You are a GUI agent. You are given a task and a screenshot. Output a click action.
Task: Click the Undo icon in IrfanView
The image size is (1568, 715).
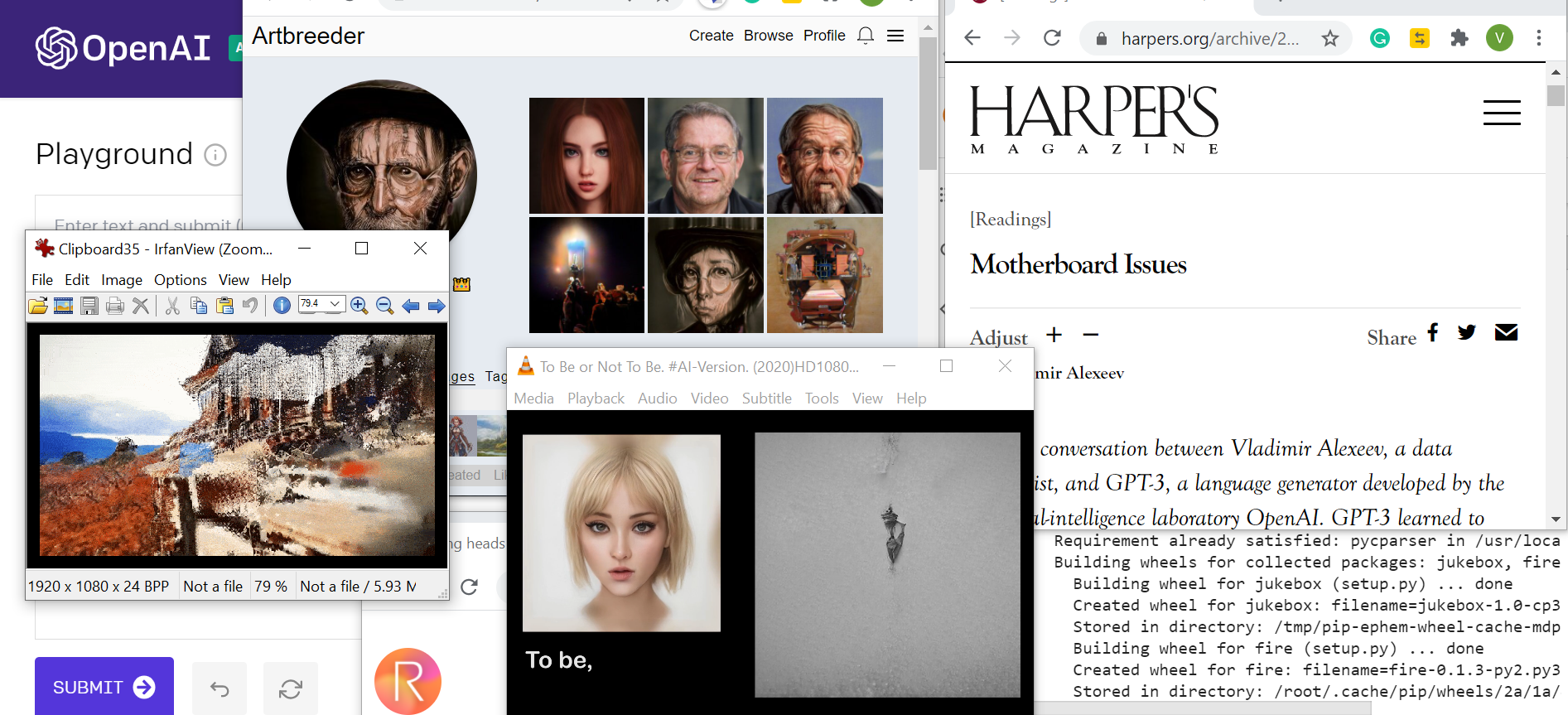[x=249, y=306]
